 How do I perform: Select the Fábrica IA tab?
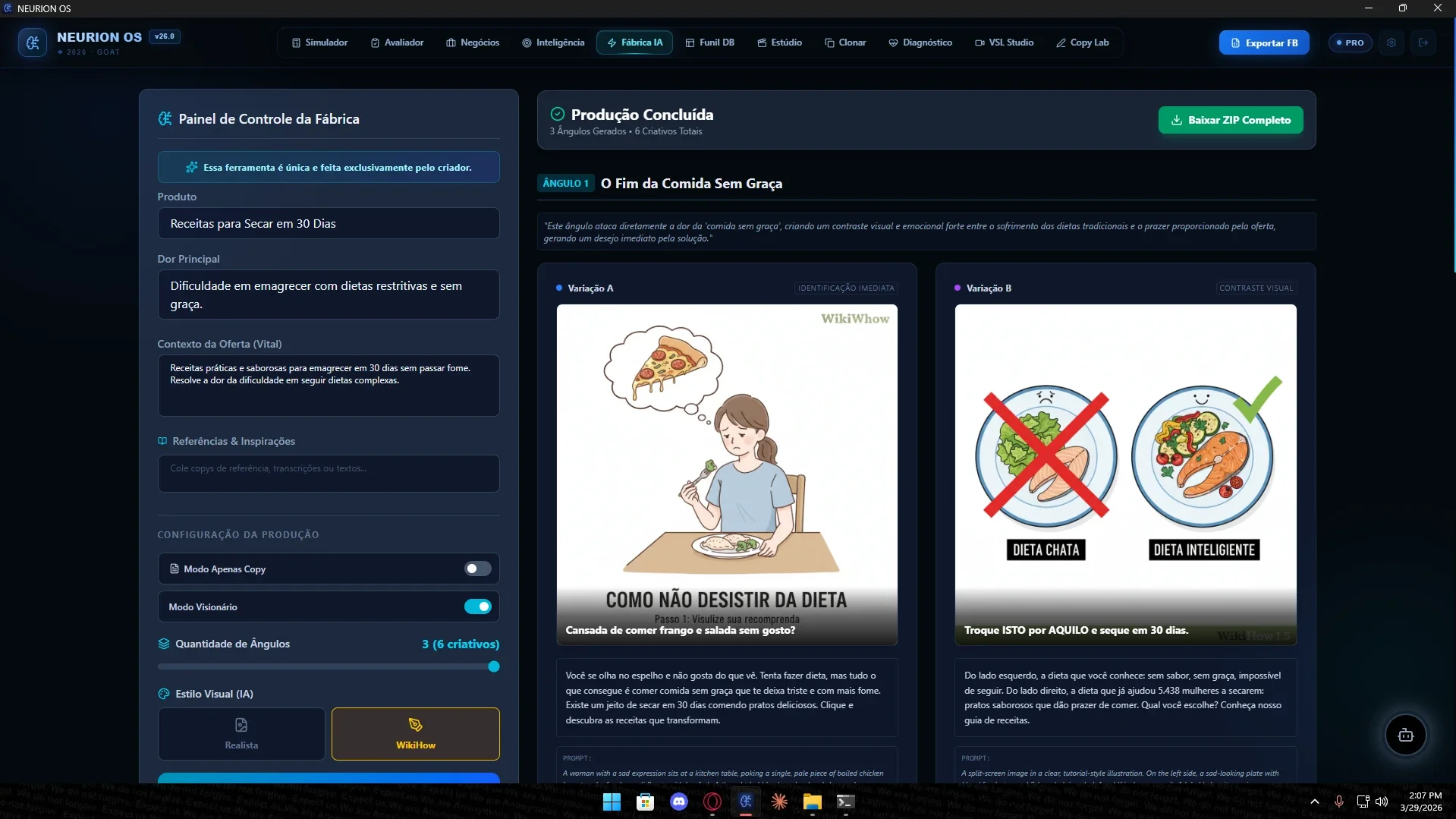tap(634, 43)
